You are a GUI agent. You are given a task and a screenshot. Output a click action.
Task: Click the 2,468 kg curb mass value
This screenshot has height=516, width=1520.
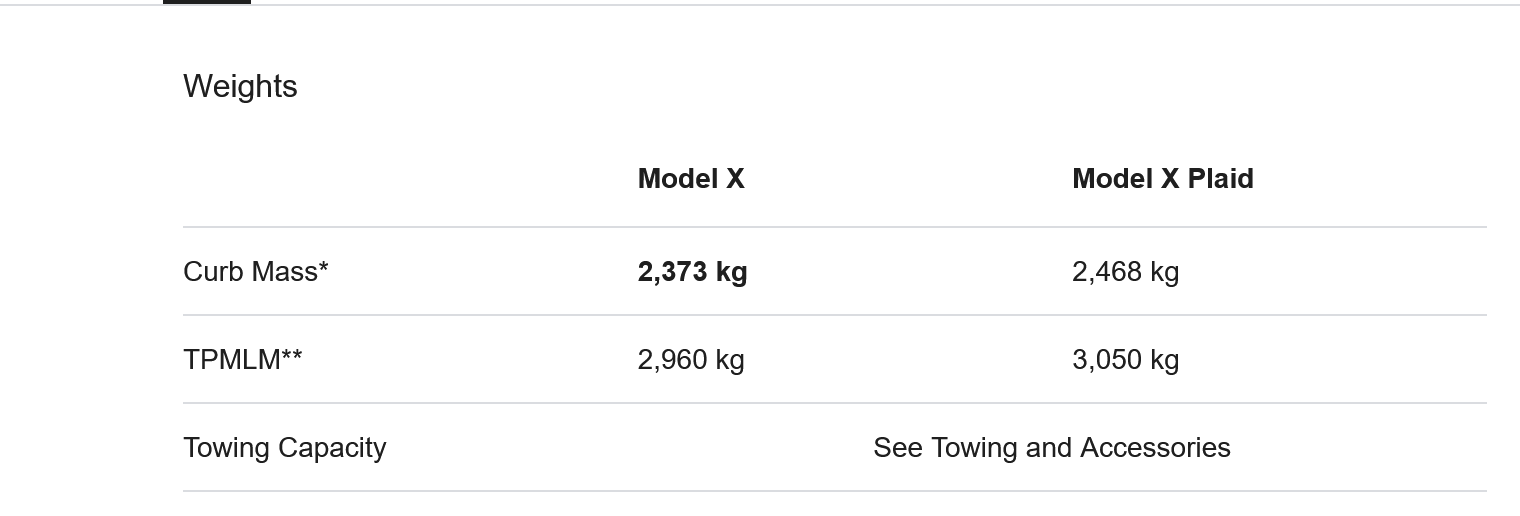1126,272
